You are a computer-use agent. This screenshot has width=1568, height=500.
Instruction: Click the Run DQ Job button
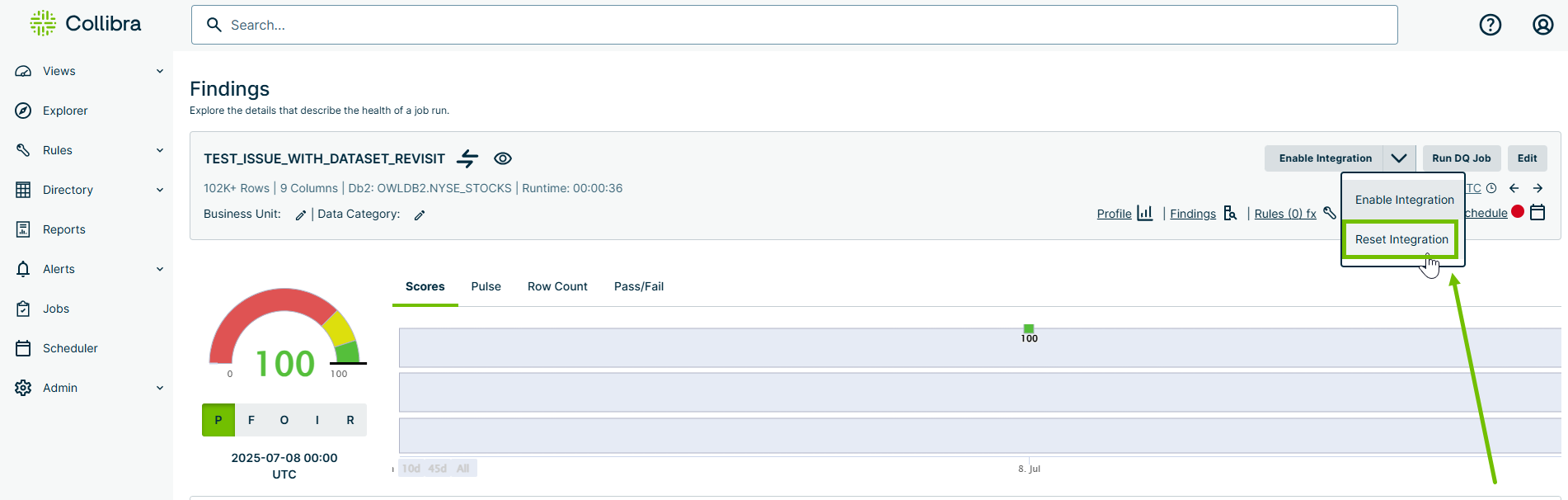pyautogui.click(x=1461, y=158)
